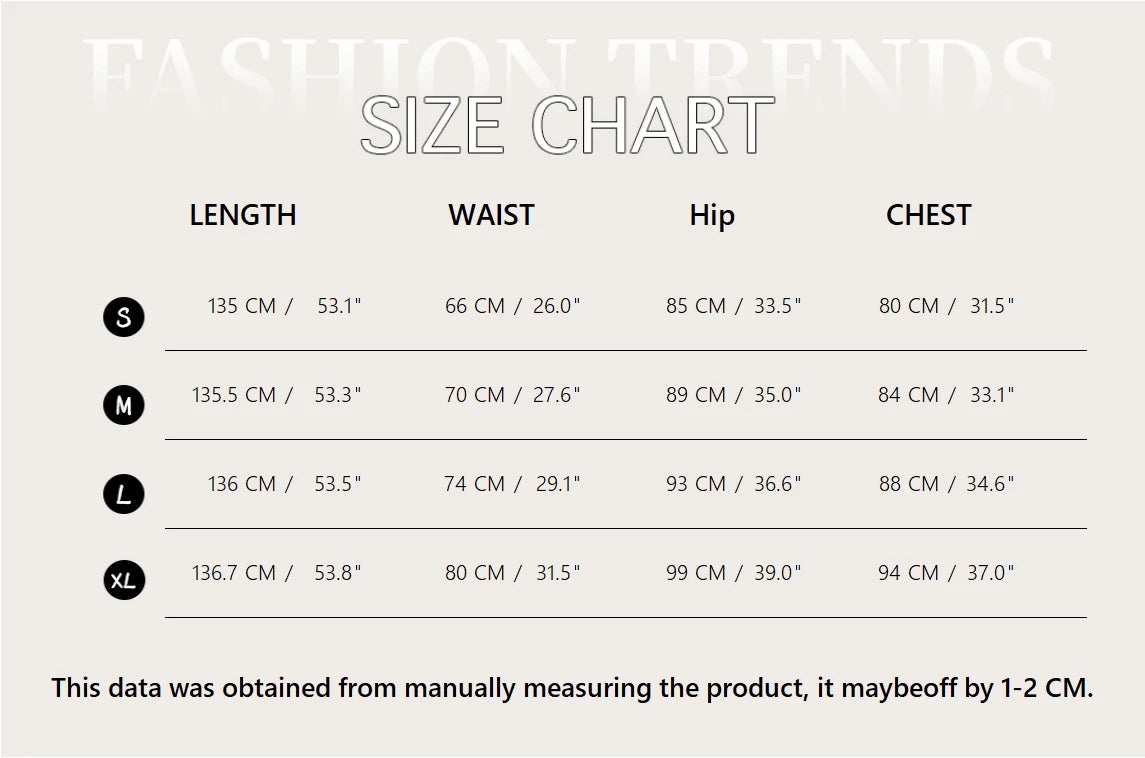Click the 135.5 CM / 53.3" length value
The height and width of the screenshot is (758, 1145).
pos(277,395)
